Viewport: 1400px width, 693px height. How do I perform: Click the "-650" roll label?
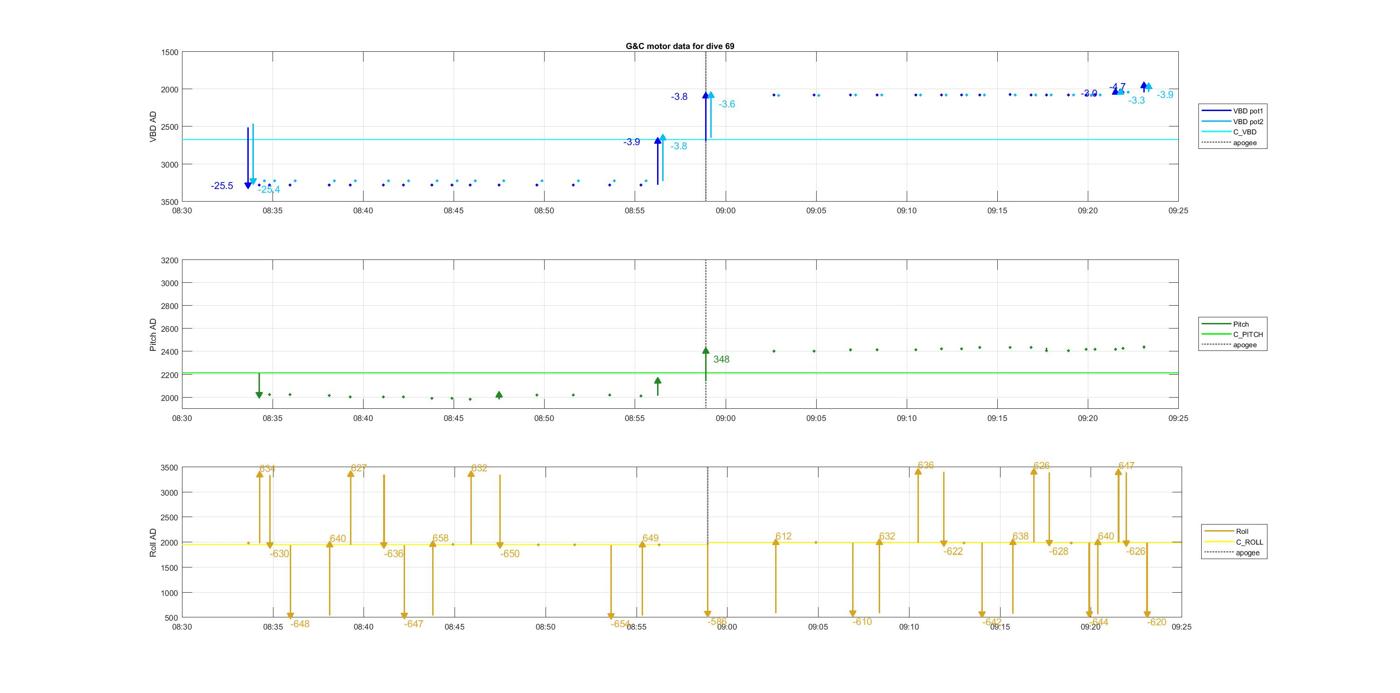510,553
